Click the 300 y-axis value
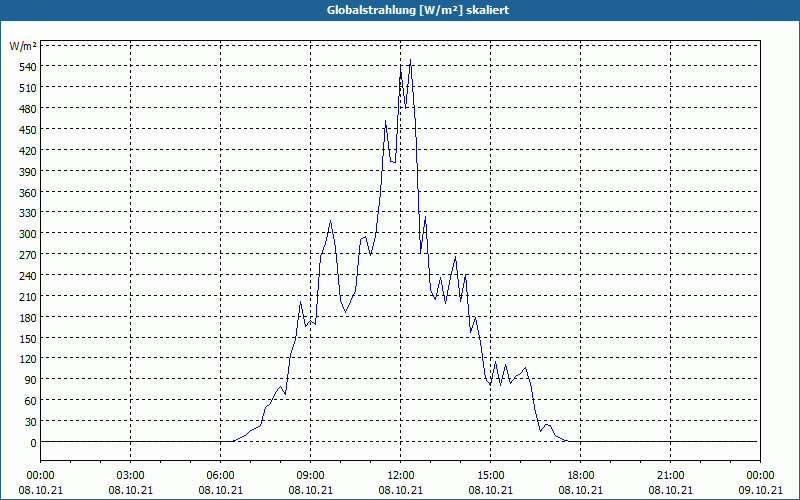Image resolution: width=800 pixels, height=500 pixels. [x=27, y=234]
